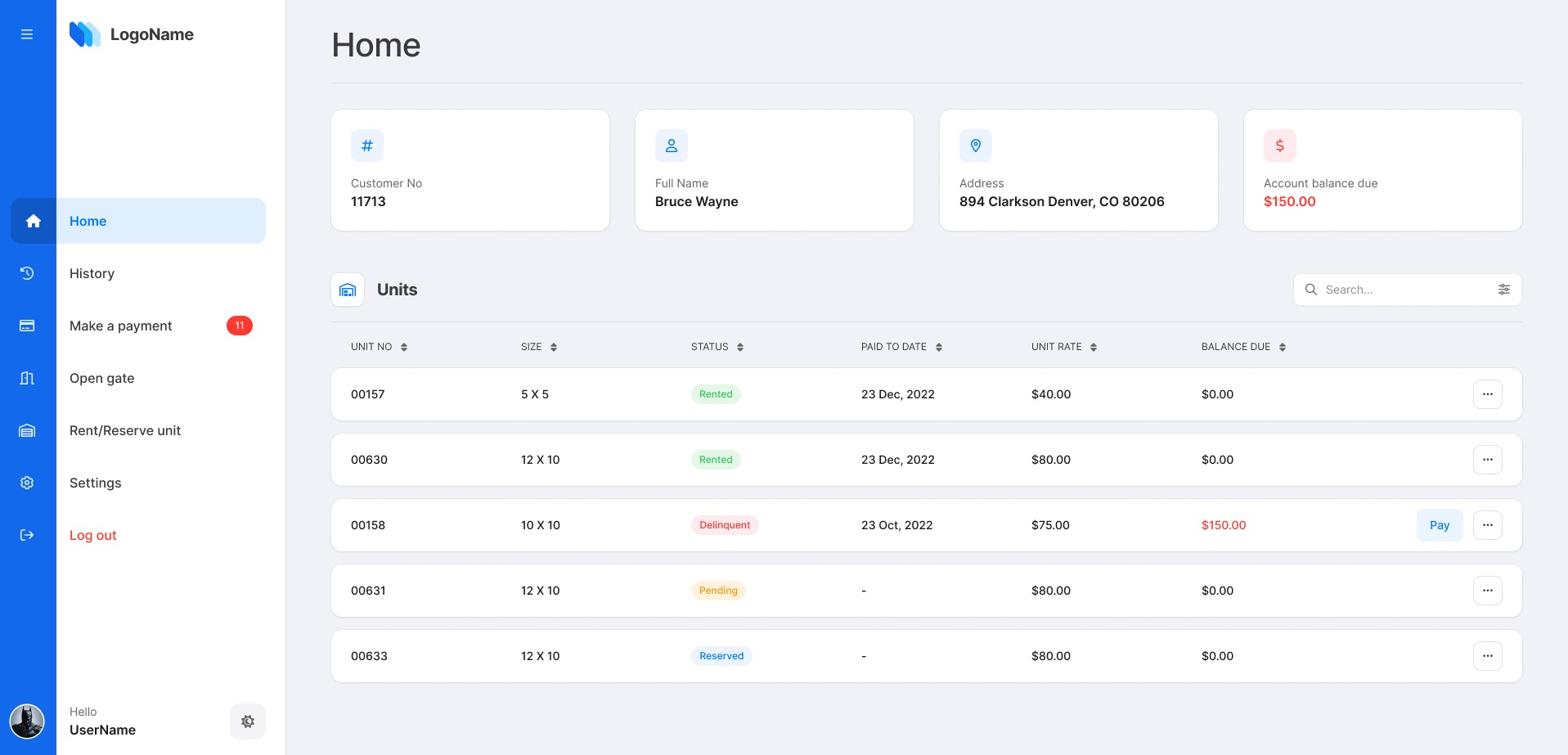Click the Address location pin icon

pyautogui.click(x=976, y=146)
